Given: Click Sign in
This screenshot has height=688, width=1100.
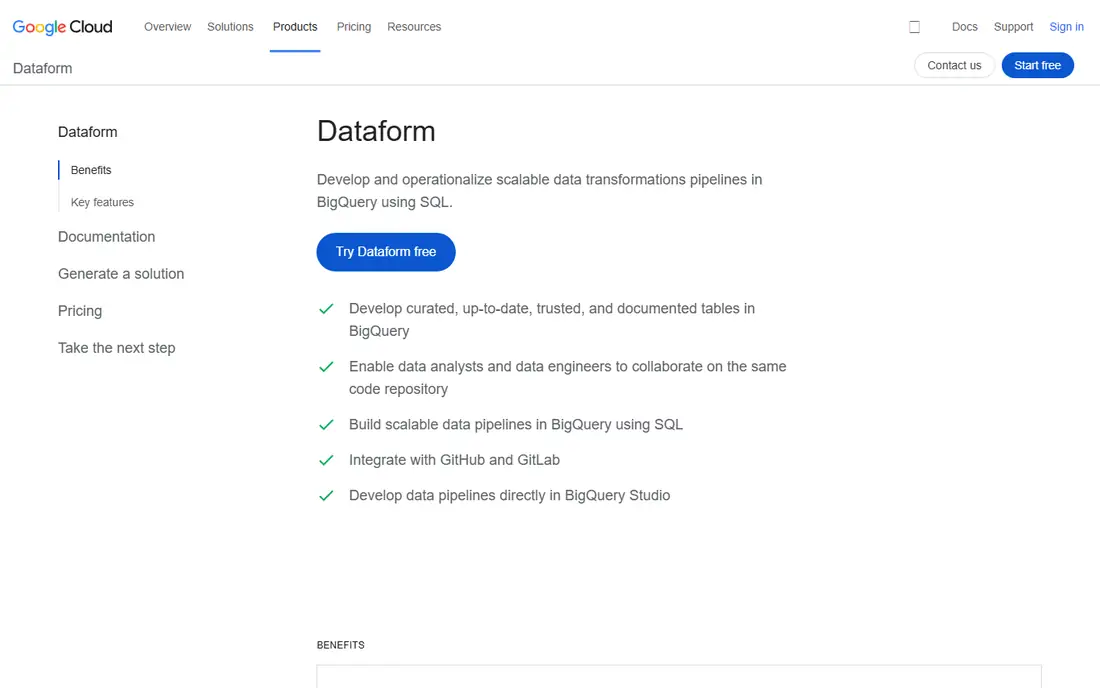Looking at the screenshot, I should tap(1066, 27).
